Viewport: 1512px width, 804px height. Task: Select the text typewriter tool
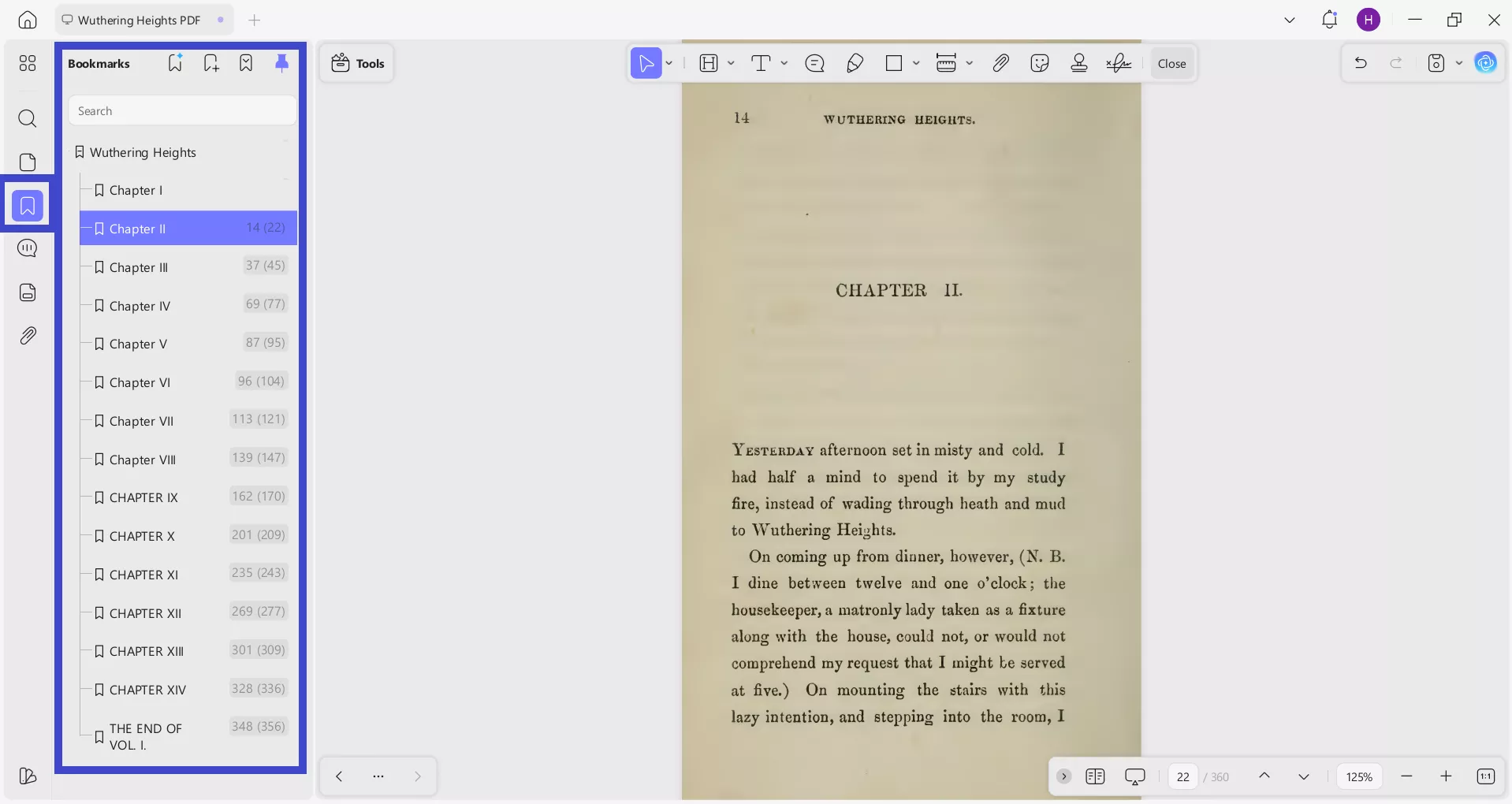tap(761, 63)
